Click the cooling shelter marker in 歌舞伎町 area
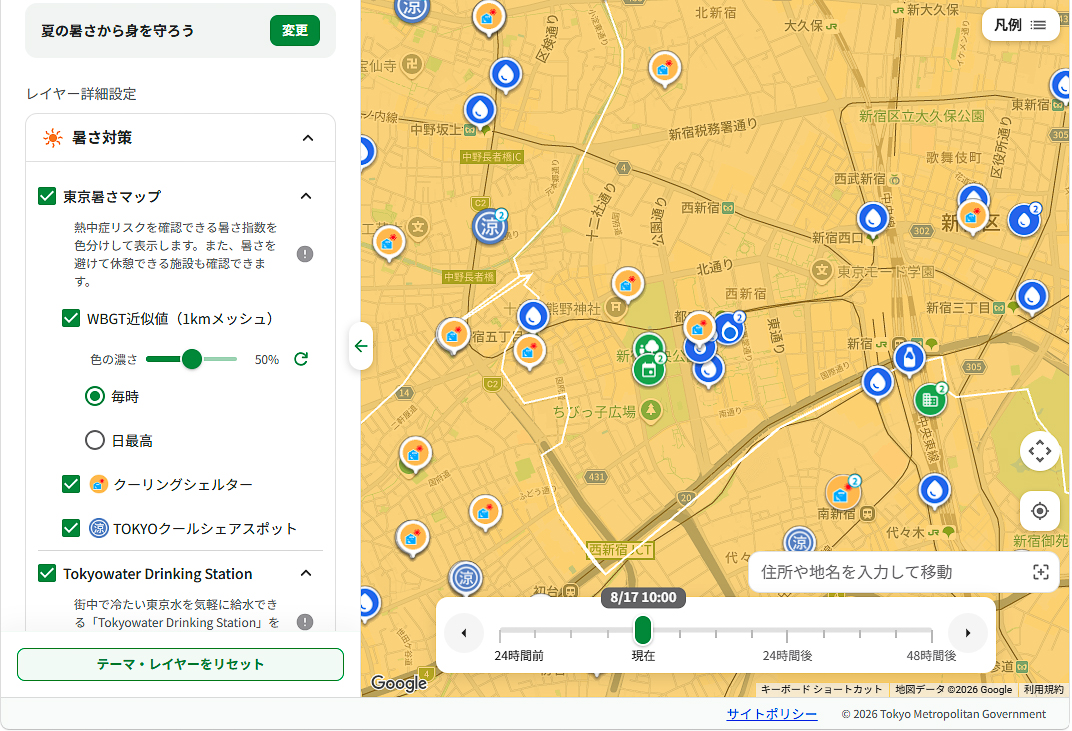This screenshot has width=1072, height=731. [x=972, y=215]
